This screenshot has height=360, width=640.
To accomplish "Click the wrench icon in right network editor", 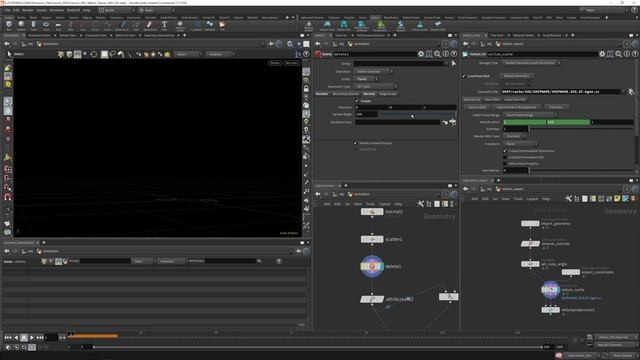I will coord(568,199).
